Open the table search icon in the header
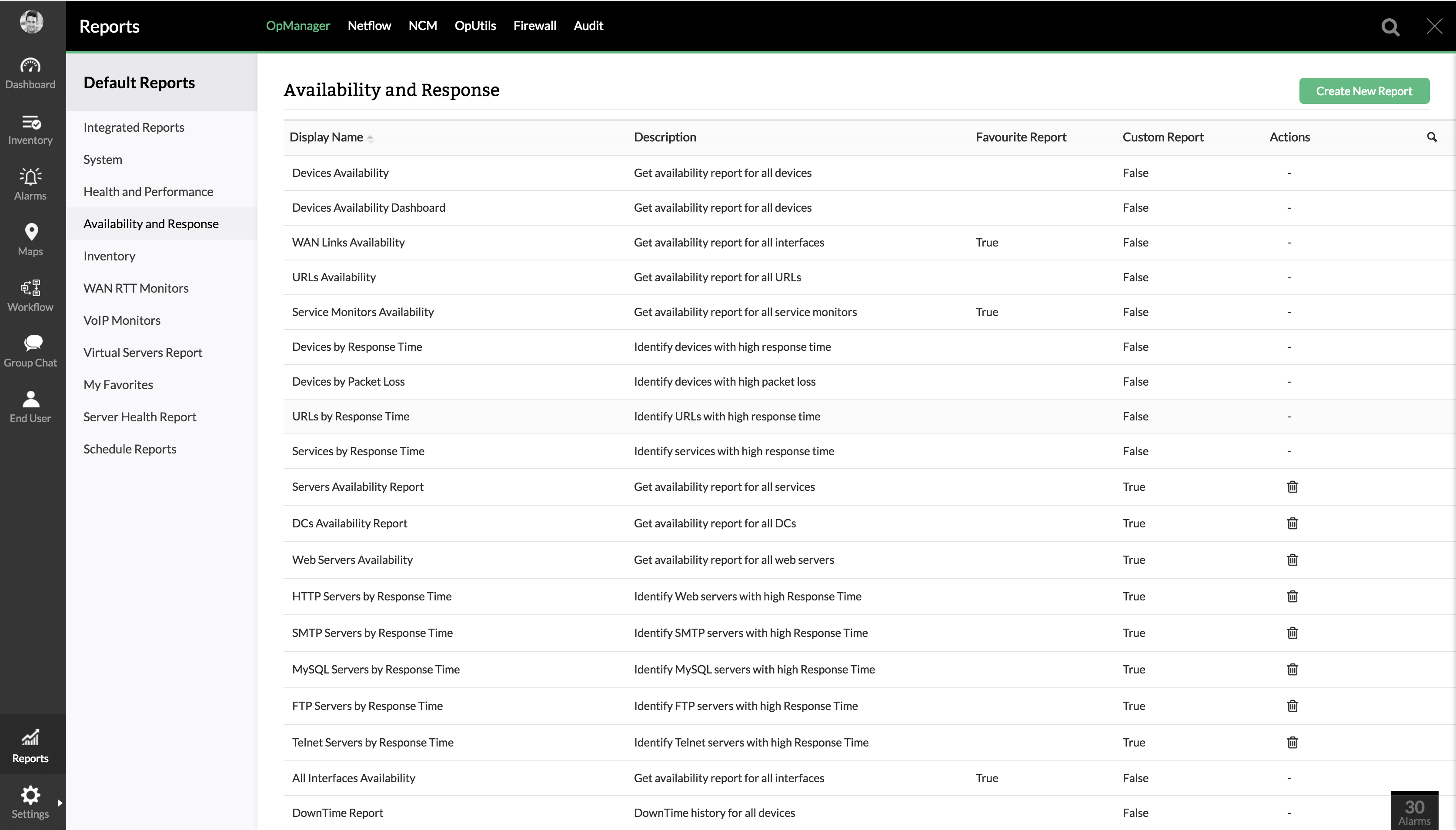This screenshot has height=830, width=1456. coord(1432,137)
